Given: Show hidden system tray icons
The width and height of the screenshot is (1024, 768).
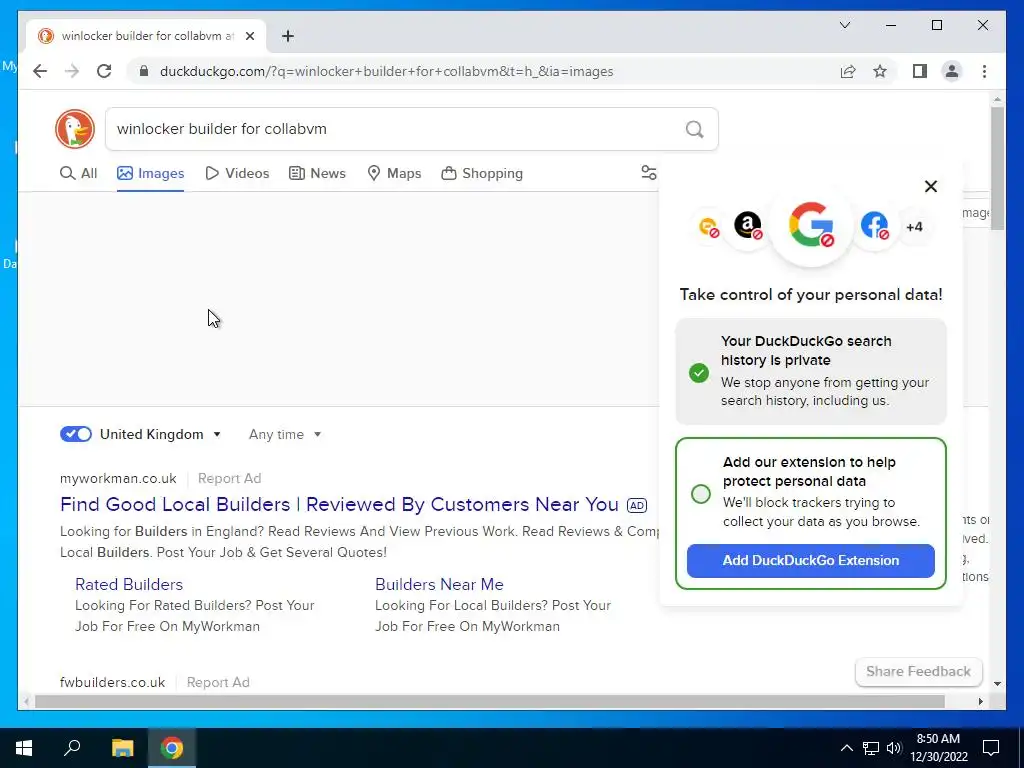Looking at the screenshot, I should (x=846, y=748).
